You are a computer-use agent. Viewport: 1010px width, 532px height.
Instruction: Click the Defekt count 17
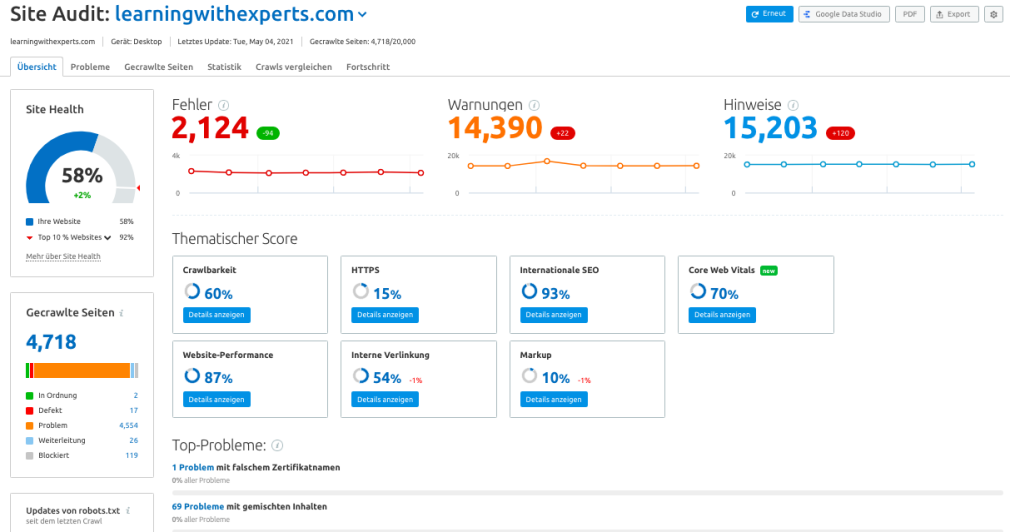pos(134,410)
